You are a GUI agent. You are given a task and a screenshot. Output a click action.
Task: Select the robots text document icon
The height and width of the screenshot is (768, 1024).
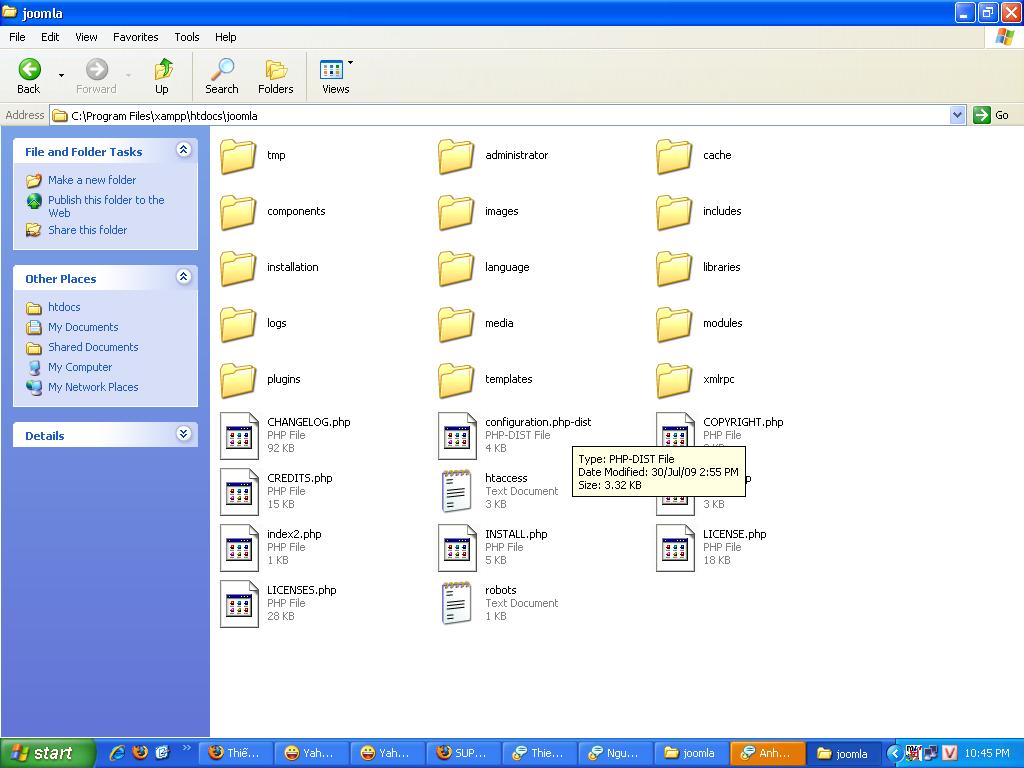tap(456, 603)
